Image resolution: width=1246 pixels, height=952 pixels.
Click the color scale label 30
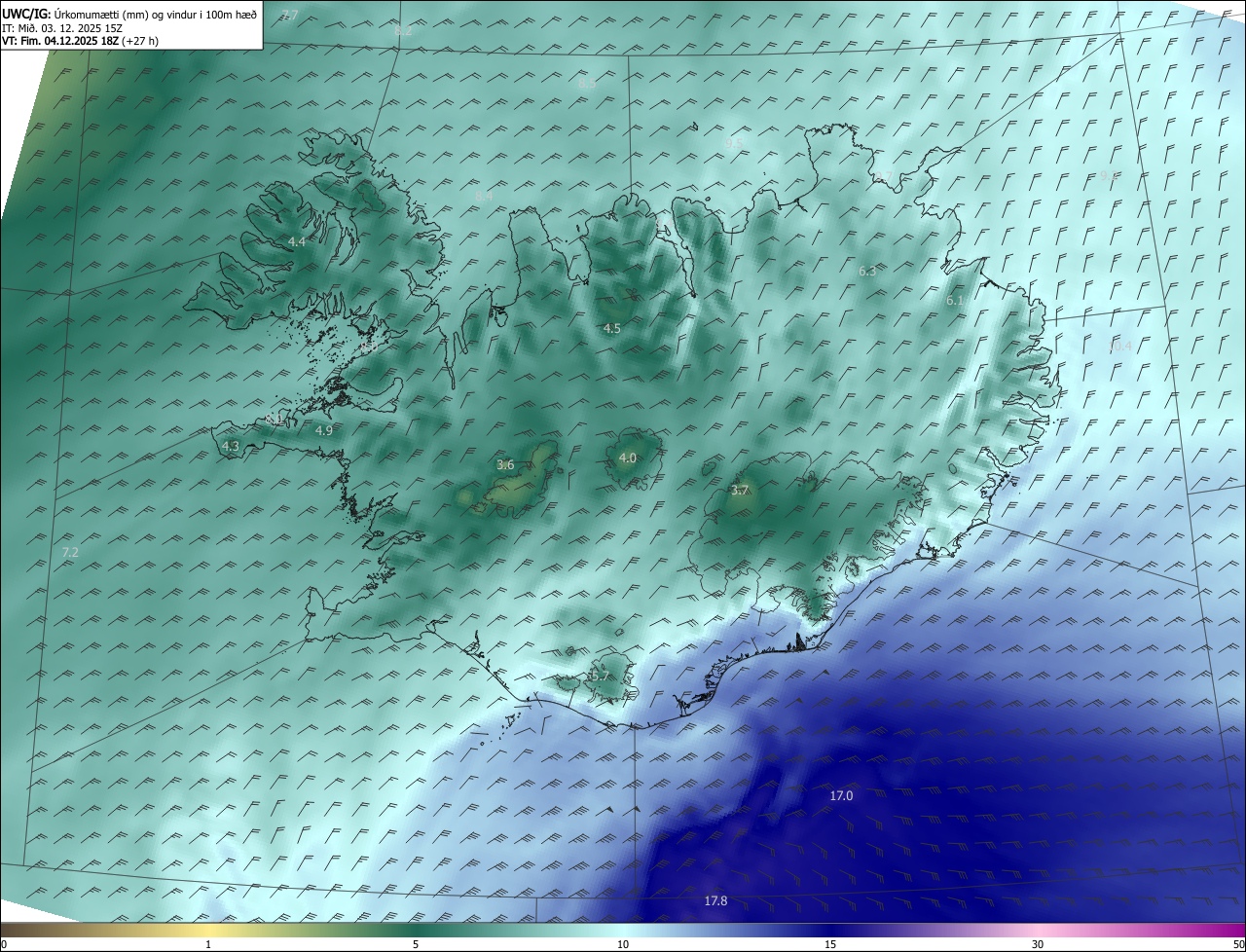(1038, 944)
